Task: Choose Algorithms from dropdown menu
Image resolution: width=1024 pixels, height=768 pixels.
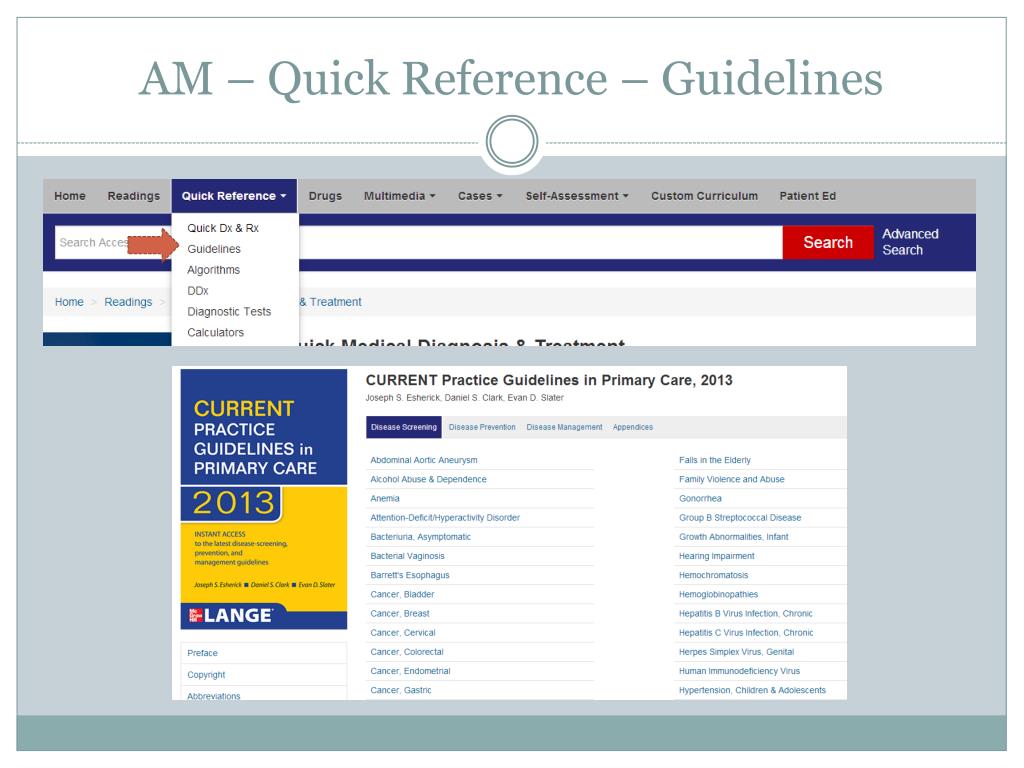Action: click(x=214, y=270)
